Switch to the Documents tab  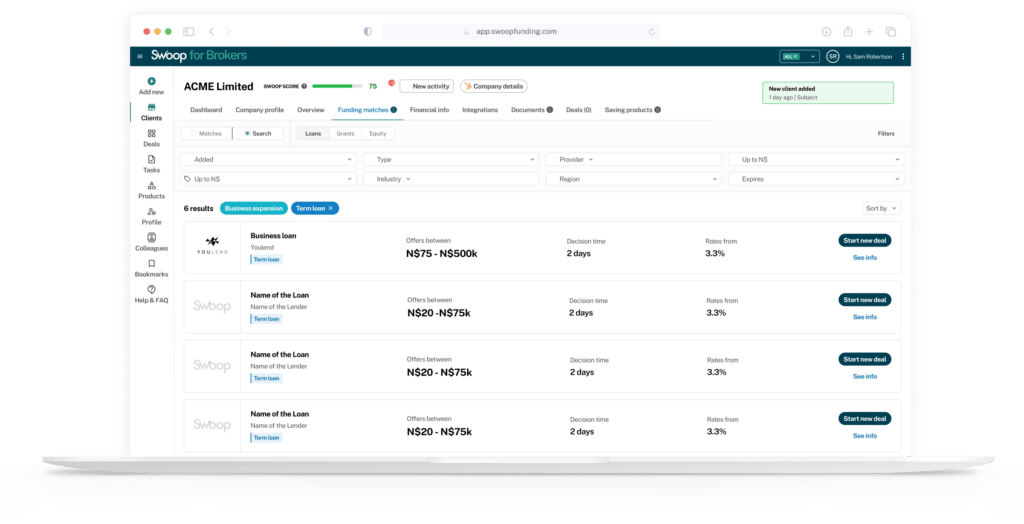(532, 110)
